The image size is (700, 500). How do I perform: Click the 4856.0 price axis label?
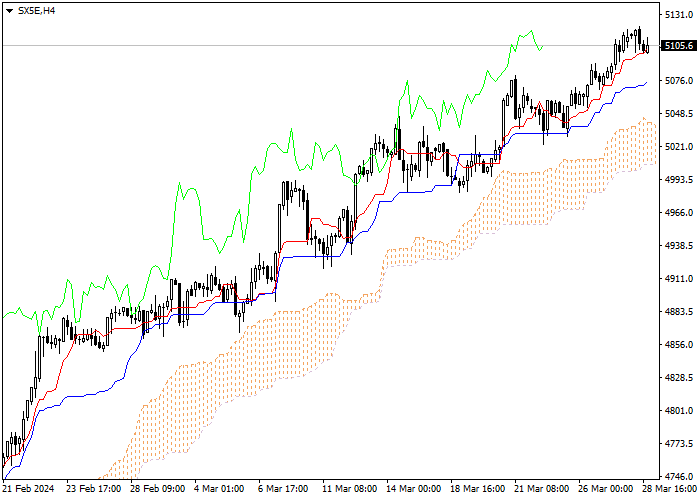pyautogui.click(x=679, y=345)
